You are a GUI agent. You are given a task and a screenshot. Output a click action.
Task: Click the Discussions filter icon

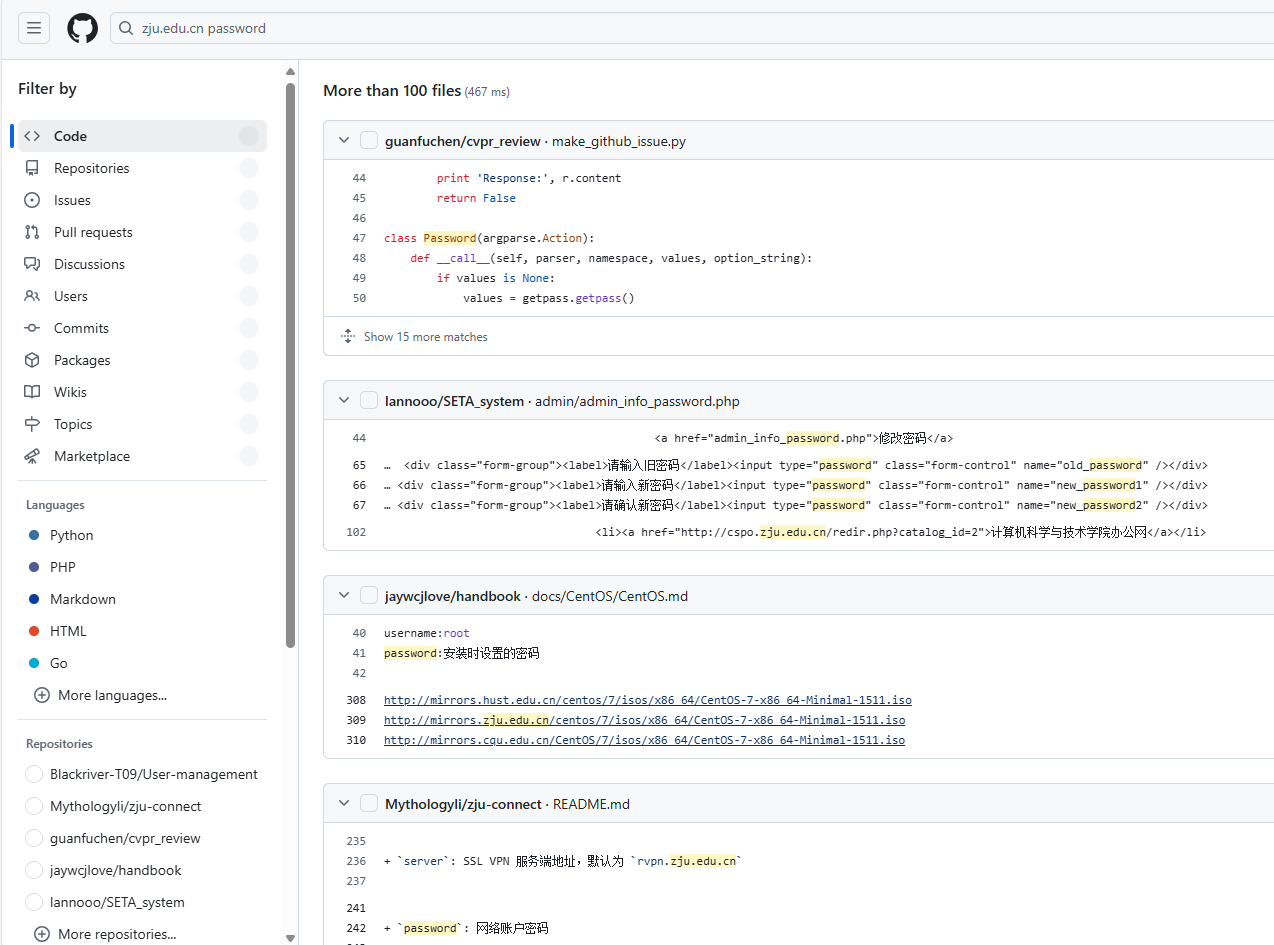[32, 264]
